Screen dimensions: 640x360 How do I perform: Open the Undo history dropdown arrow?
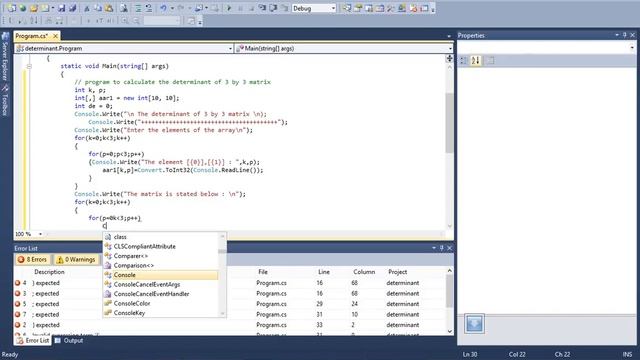click(172, 8)
